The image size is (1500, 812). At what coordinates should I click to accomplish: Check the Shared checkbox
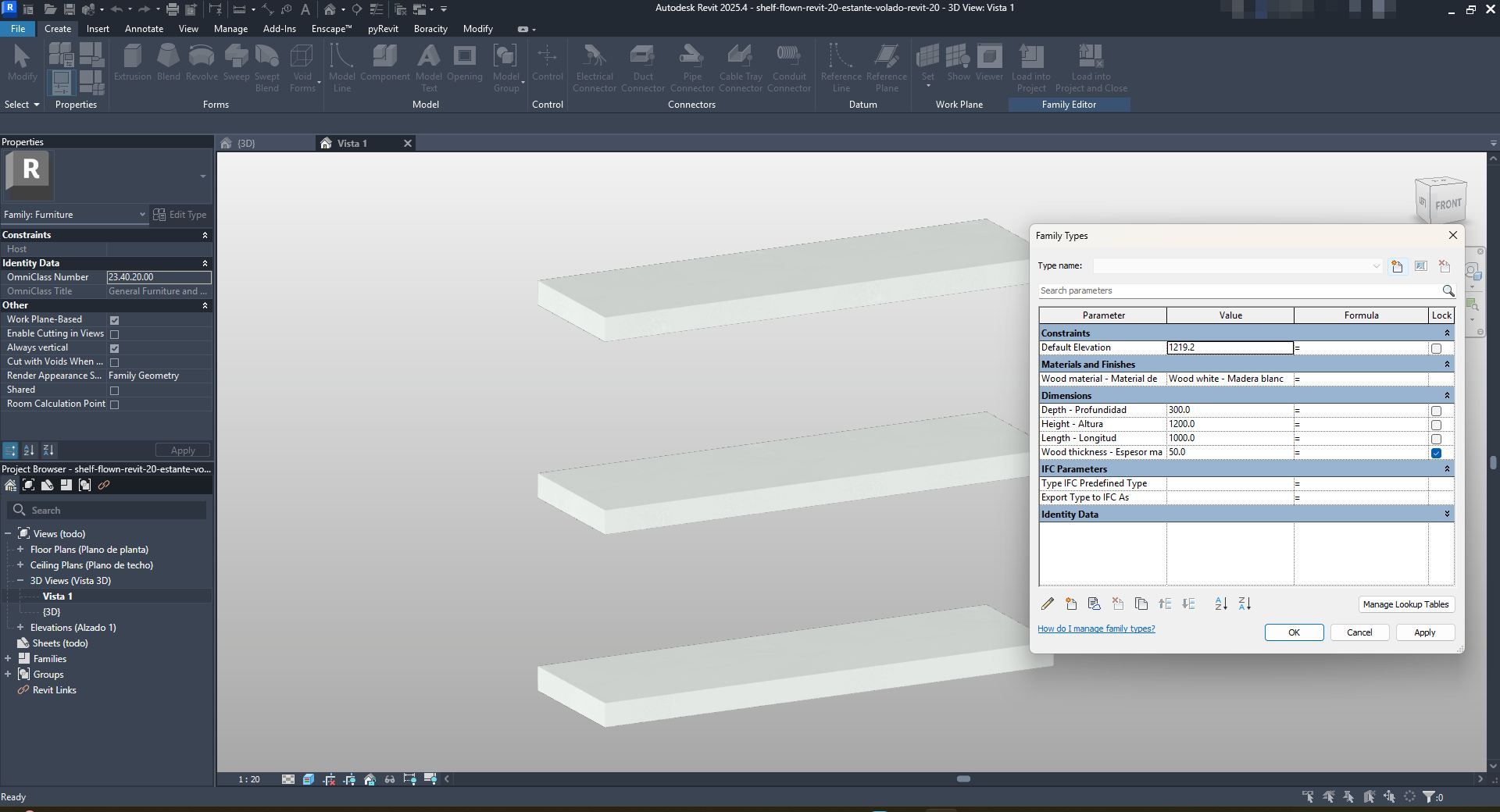(x=114, y=390)
